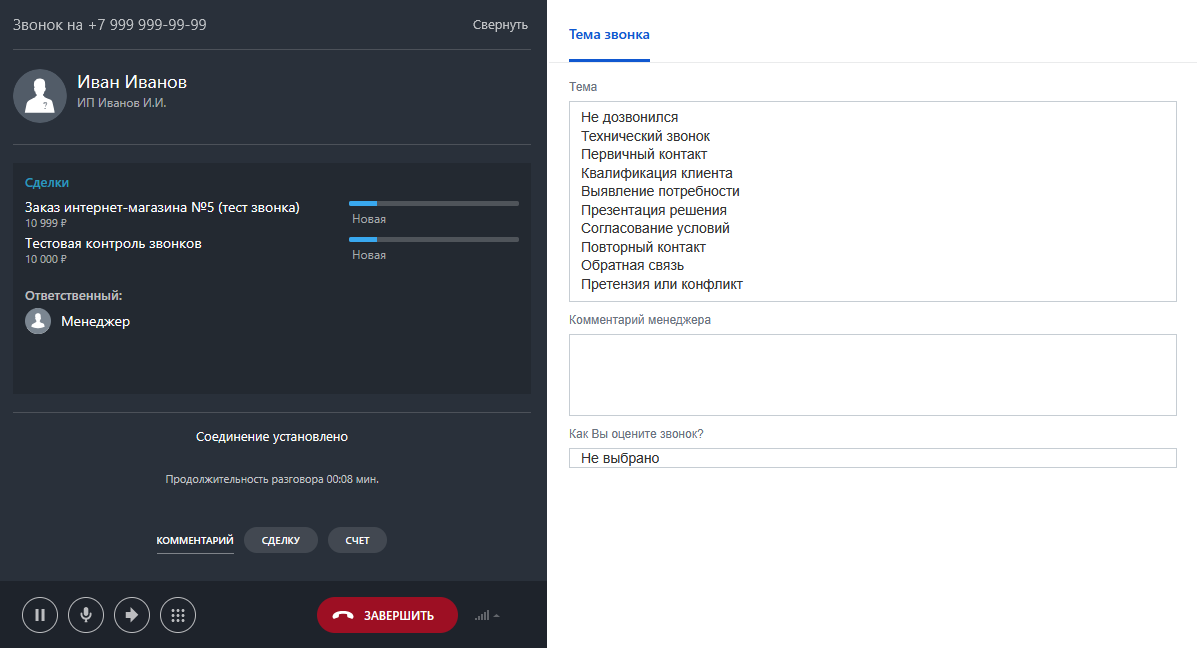Click call title with phone number
The image size is (1197, 648).
click(109, 24)
